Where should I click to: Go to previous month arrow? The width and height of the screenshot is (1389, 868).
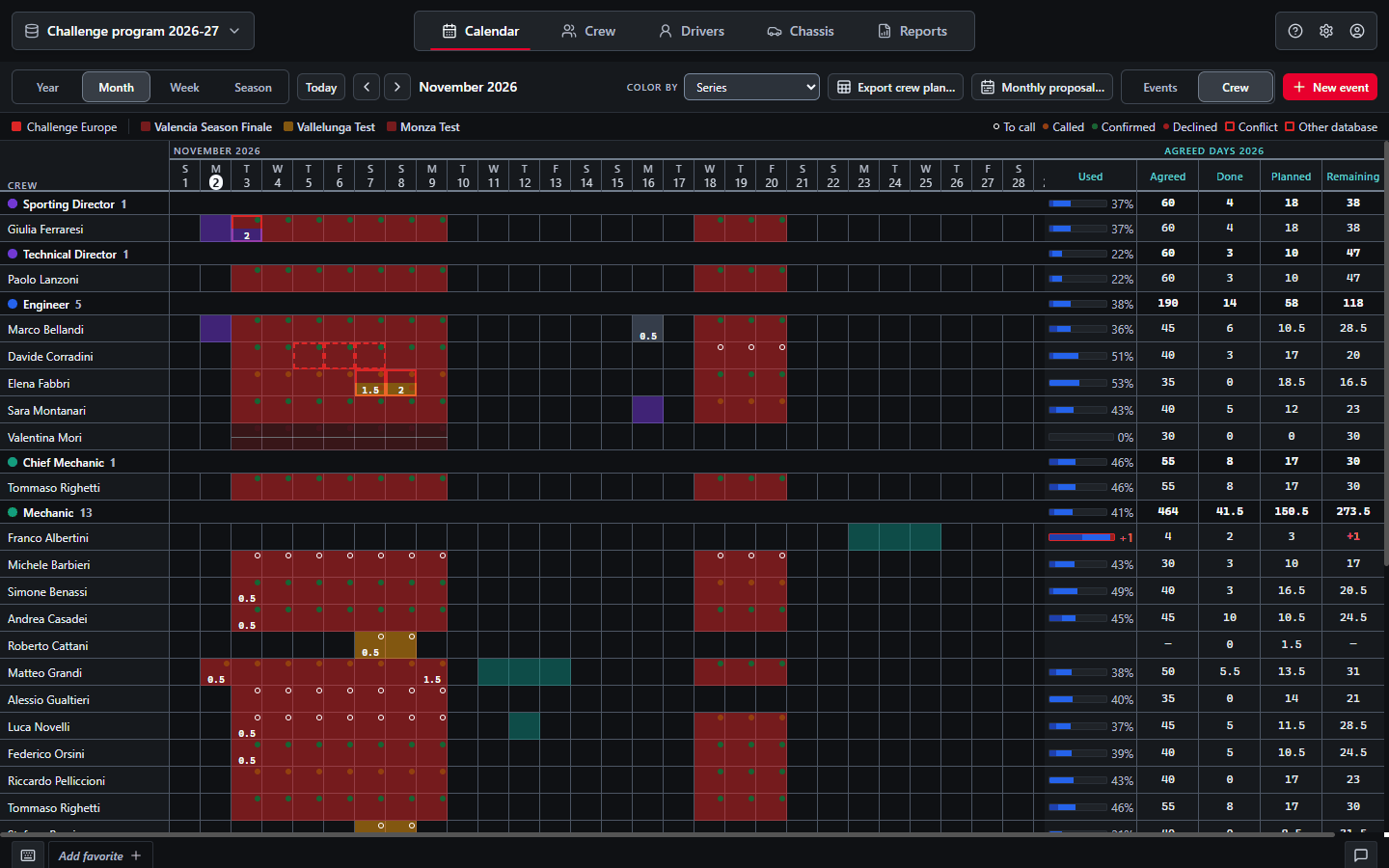click(x=367, y=87)
